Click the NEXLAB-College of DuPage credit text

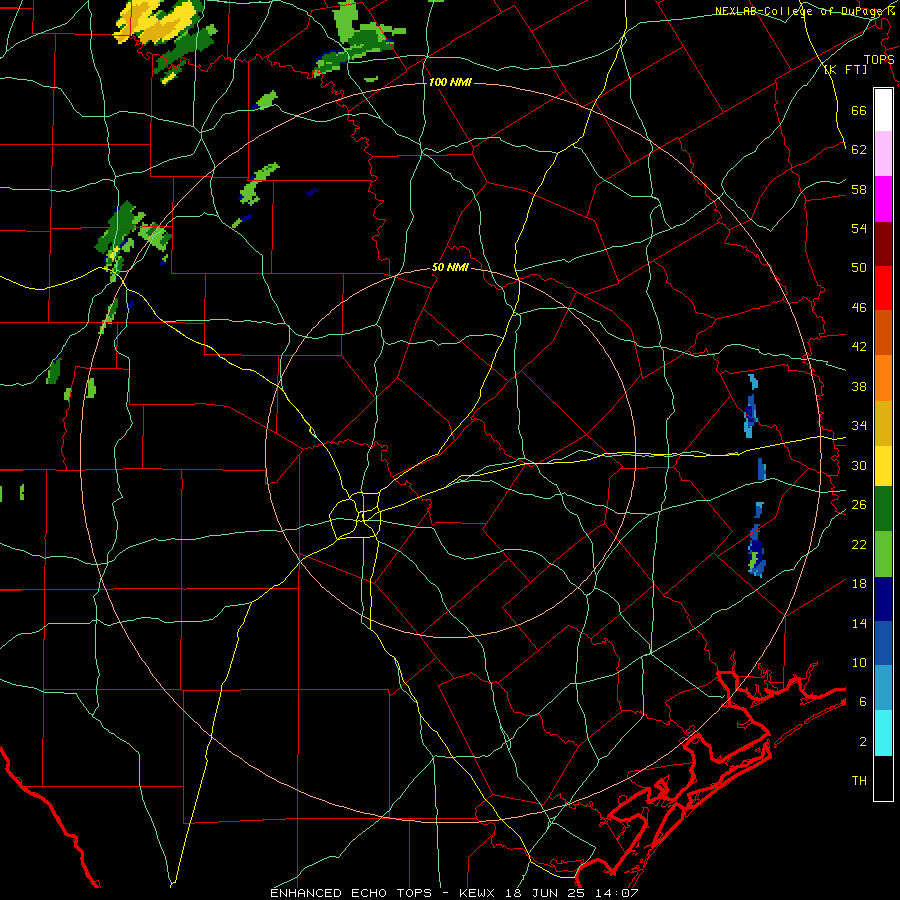805,11
